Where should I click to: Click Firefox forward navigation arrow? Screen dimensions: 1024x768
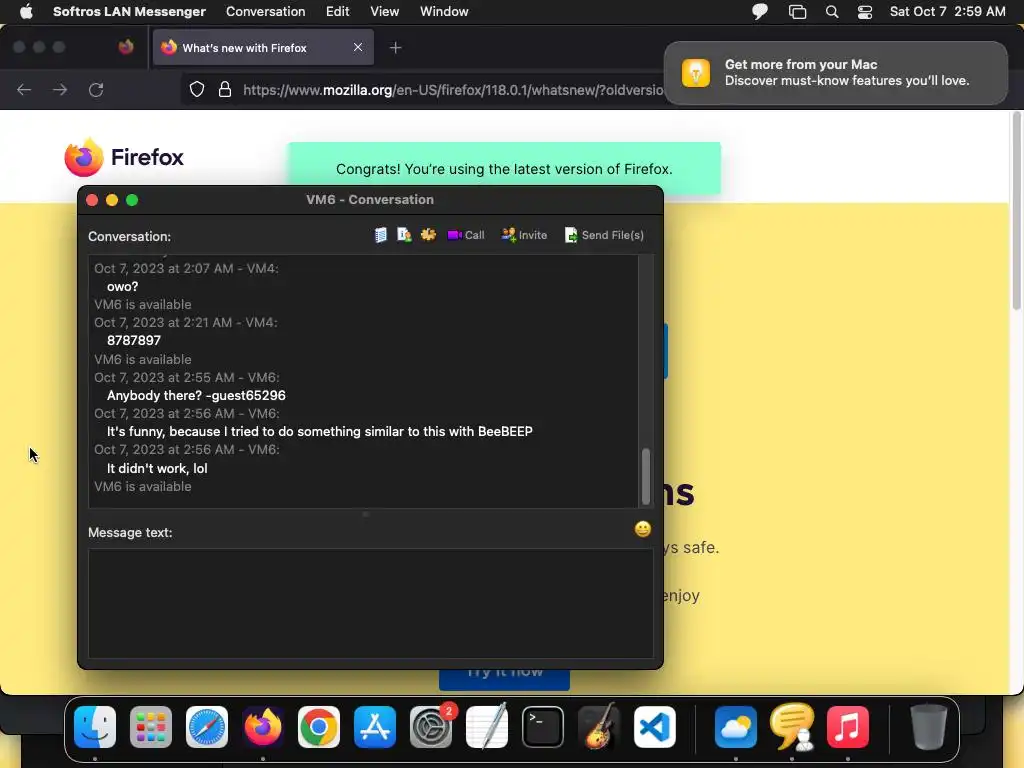coord(60,89)
